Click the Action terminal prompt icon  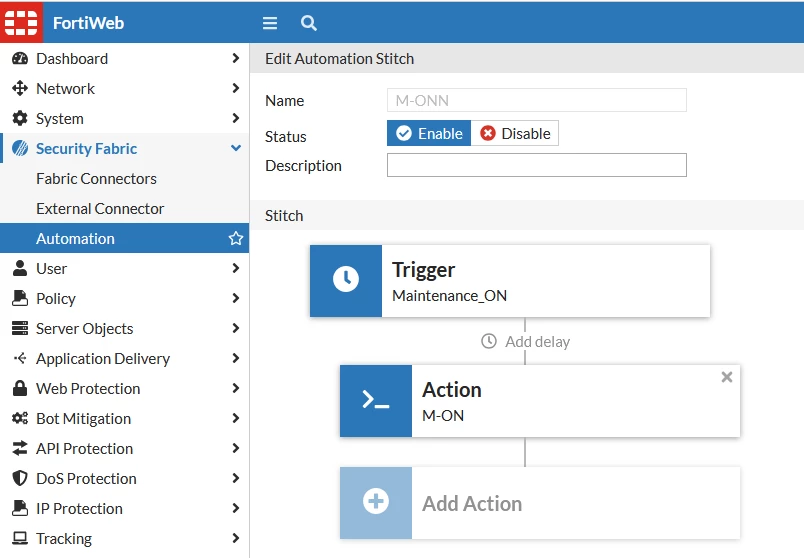point(376,401)
